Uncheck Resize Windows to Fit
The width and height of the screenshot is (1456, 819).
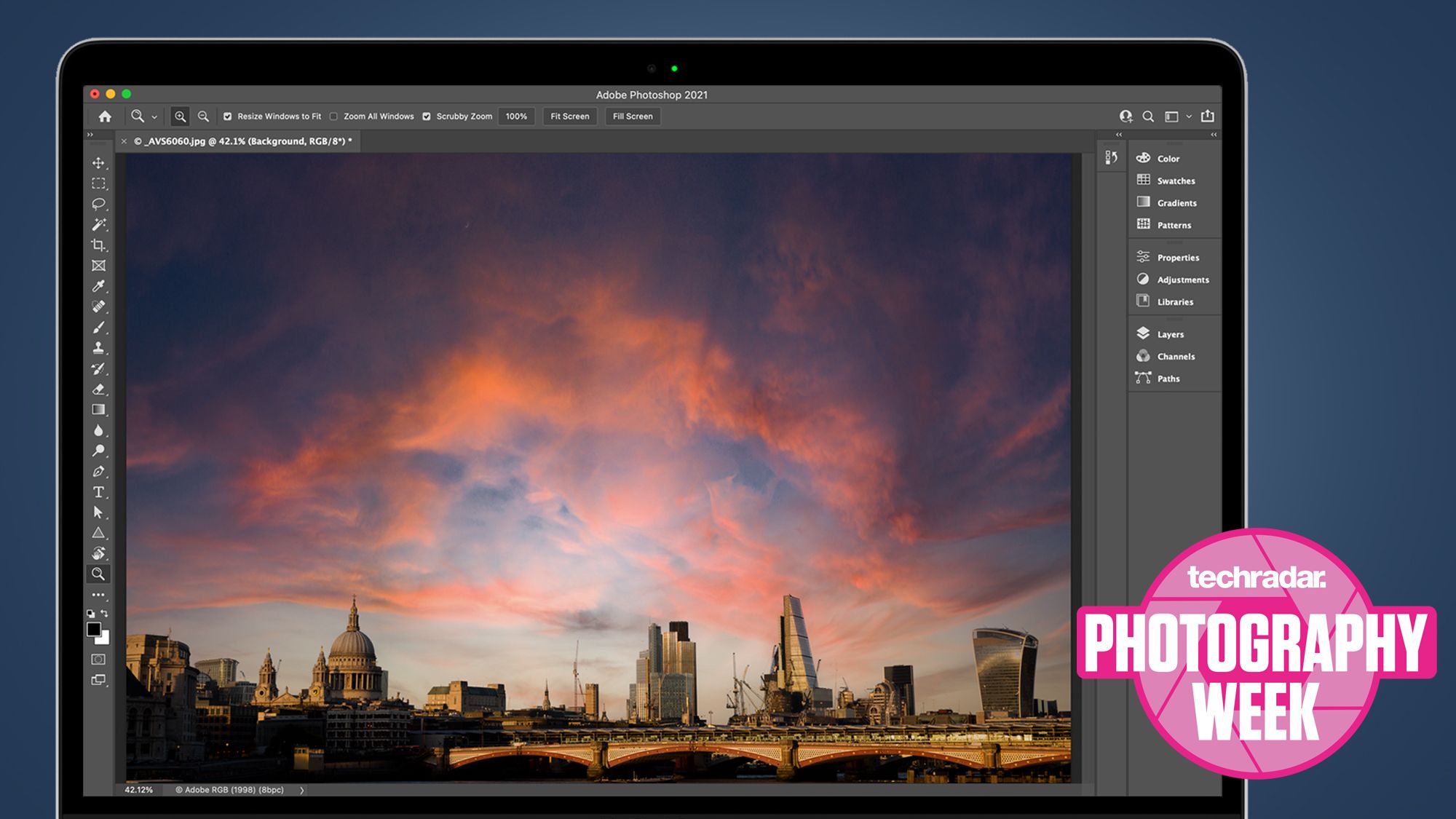(228, 116)
